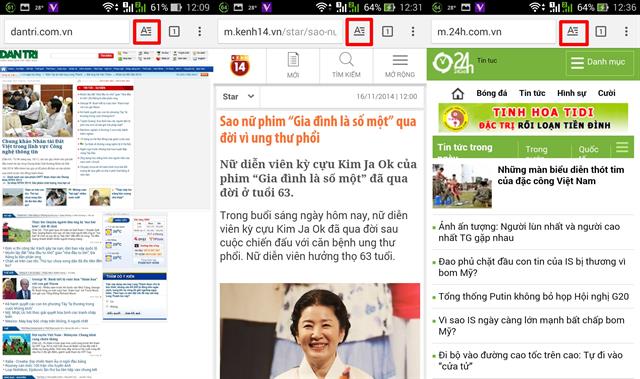Open overflow menu in m.24h.com.vn browser
The image size is (640, 379).
coord(626,31)
